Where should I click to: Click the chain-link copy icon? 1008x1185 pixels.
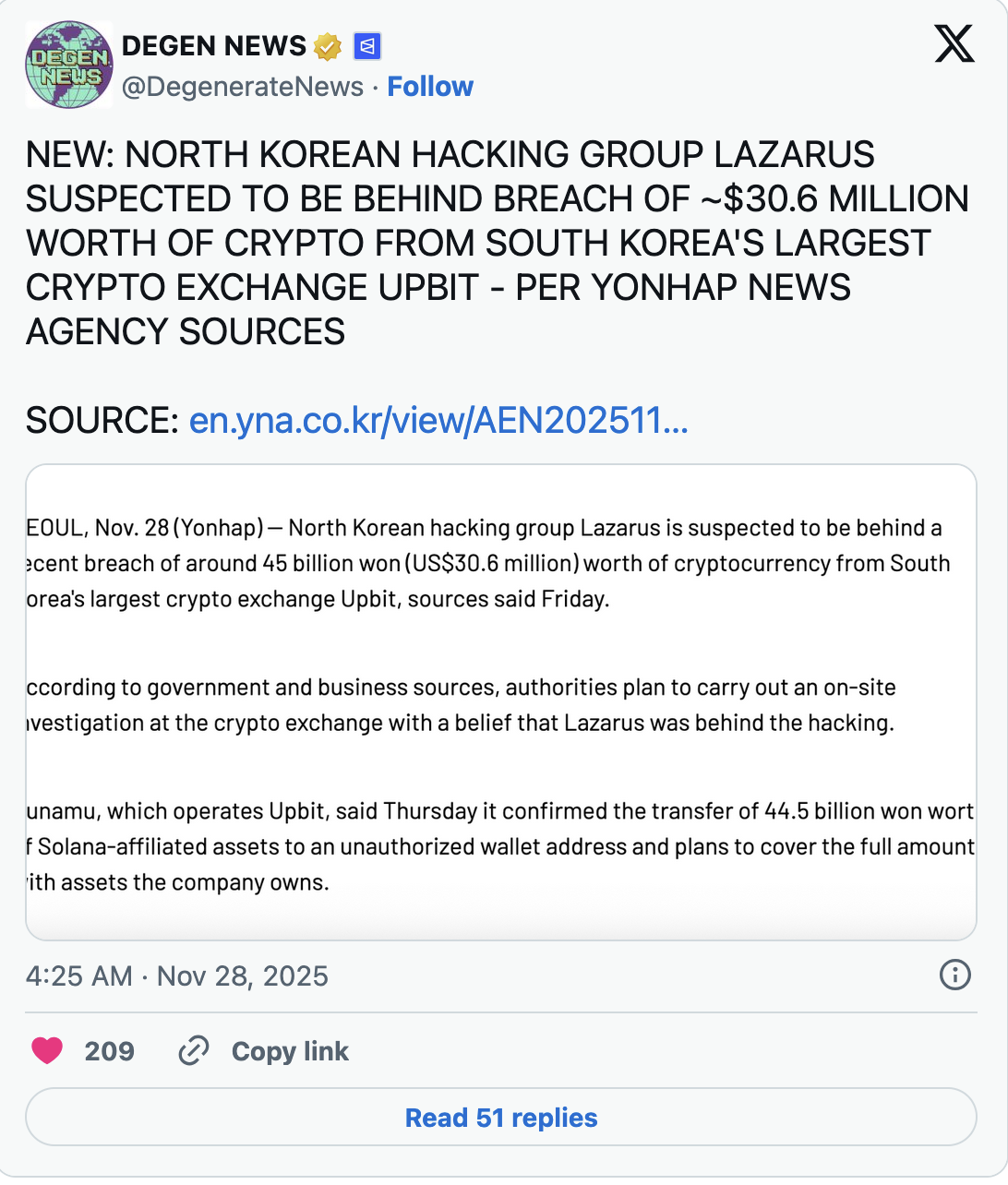pyautogui.click(x=193, y=1050)
